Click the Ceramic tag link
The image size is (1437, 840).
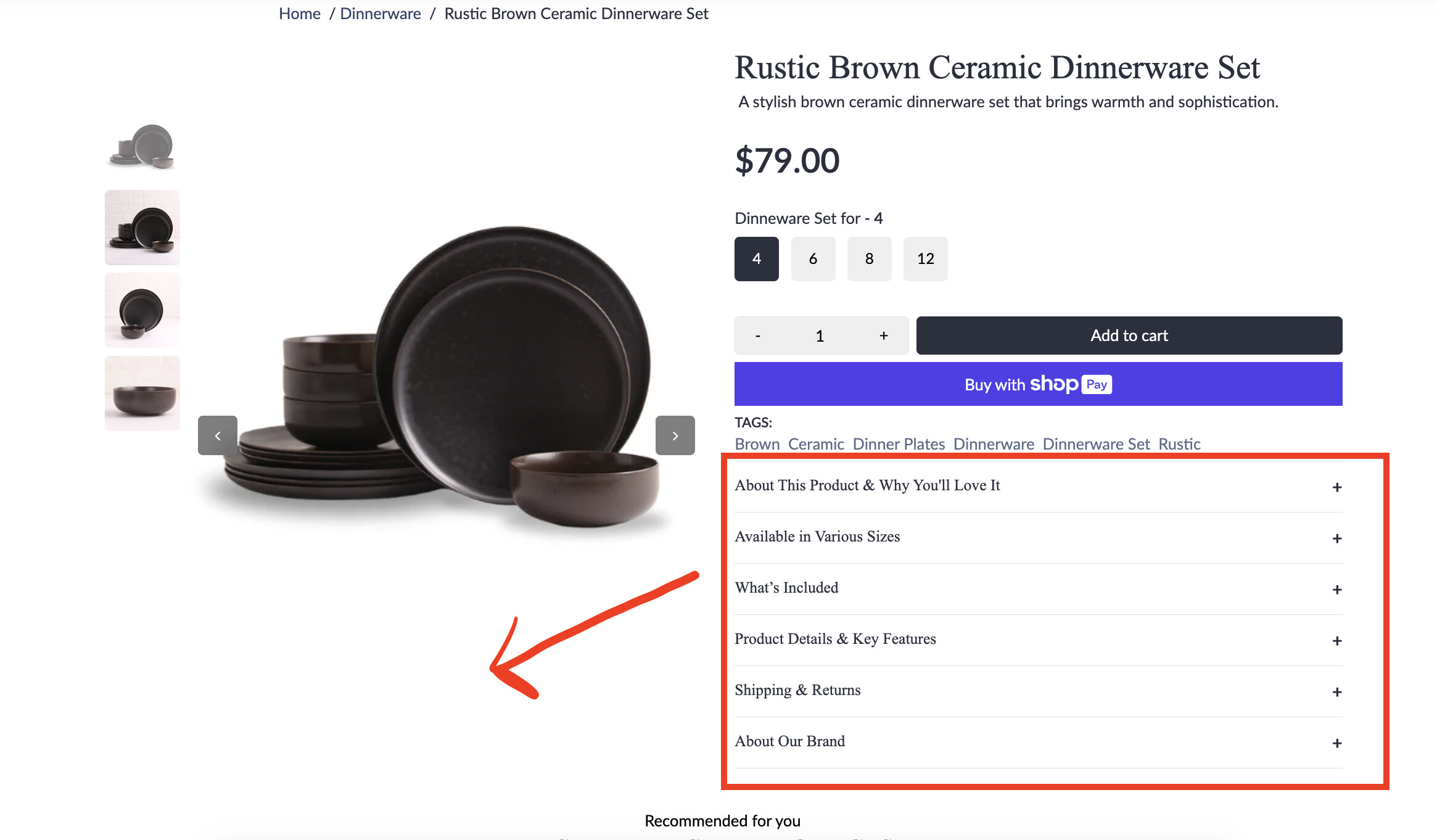pyautogui.click(x=815, y=444)
